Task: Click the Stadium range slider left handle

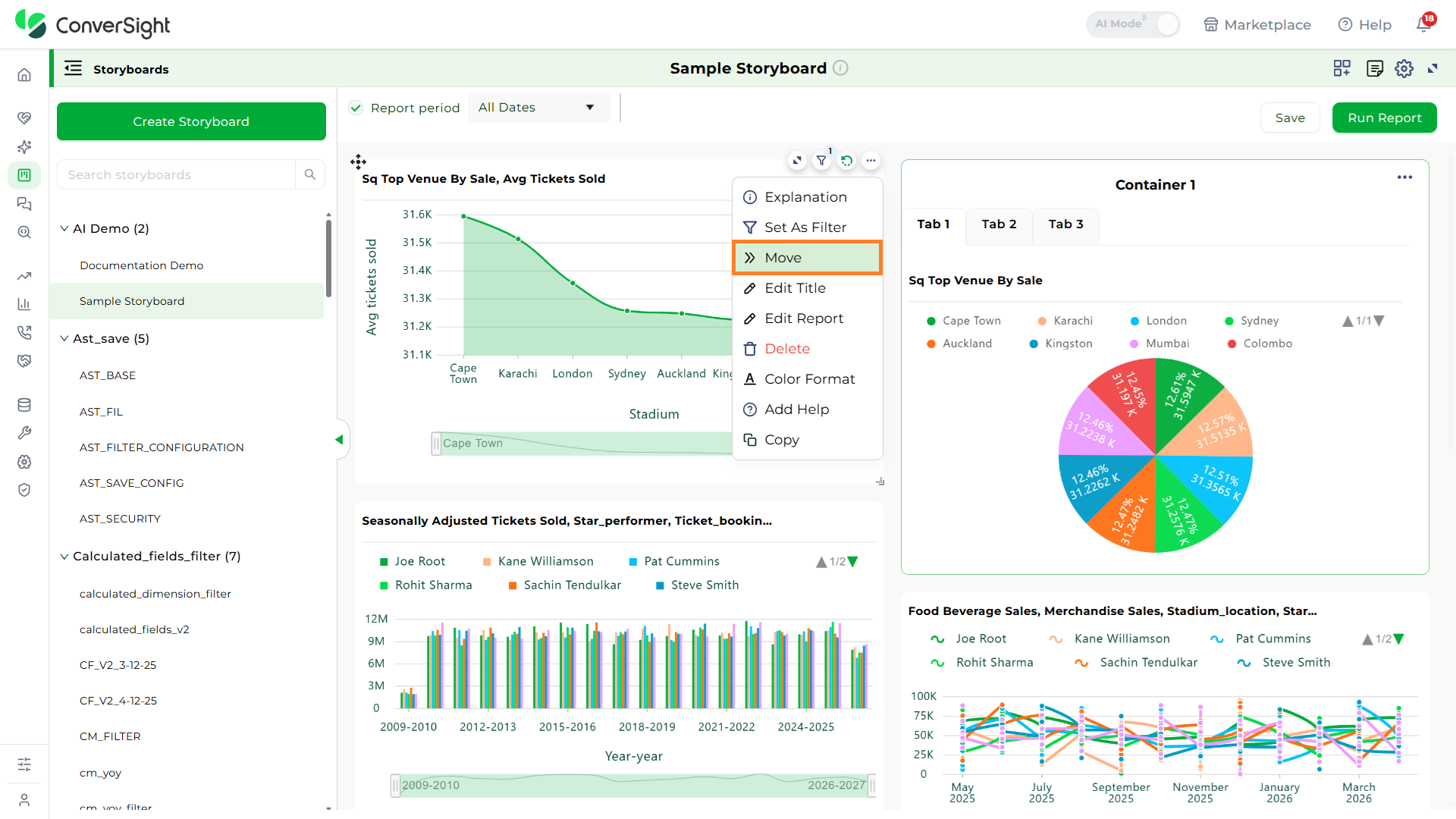Action: coord(436,444)
